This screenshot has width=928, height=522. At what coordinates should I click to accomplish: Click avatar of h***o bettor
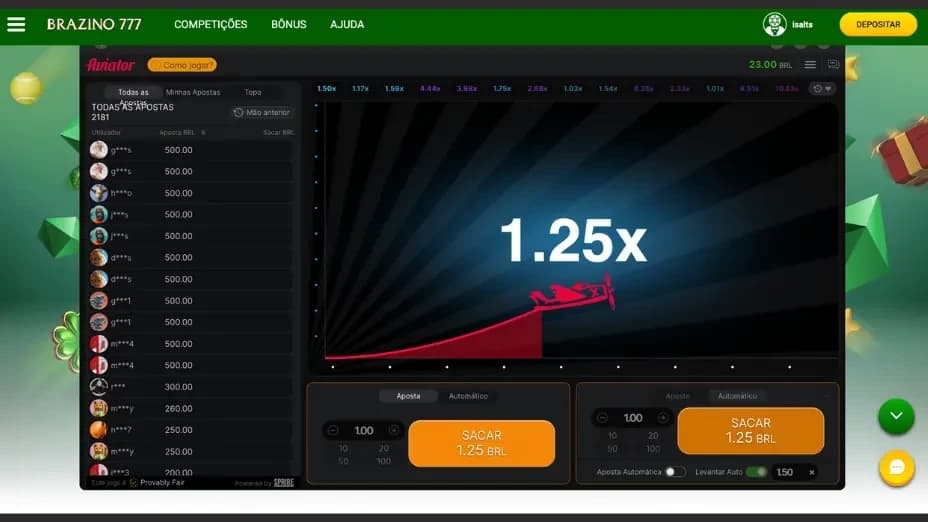point(99,193)
